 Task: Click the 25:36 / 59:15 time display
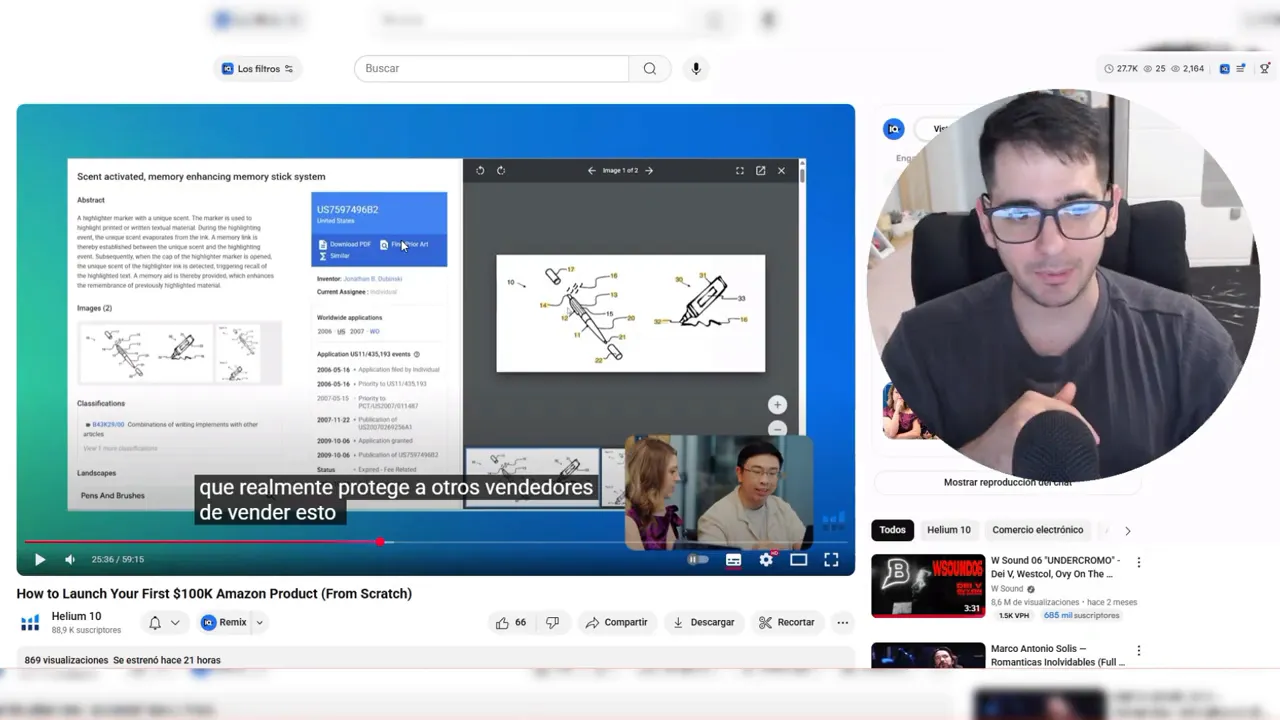click(x=118, y=560)
